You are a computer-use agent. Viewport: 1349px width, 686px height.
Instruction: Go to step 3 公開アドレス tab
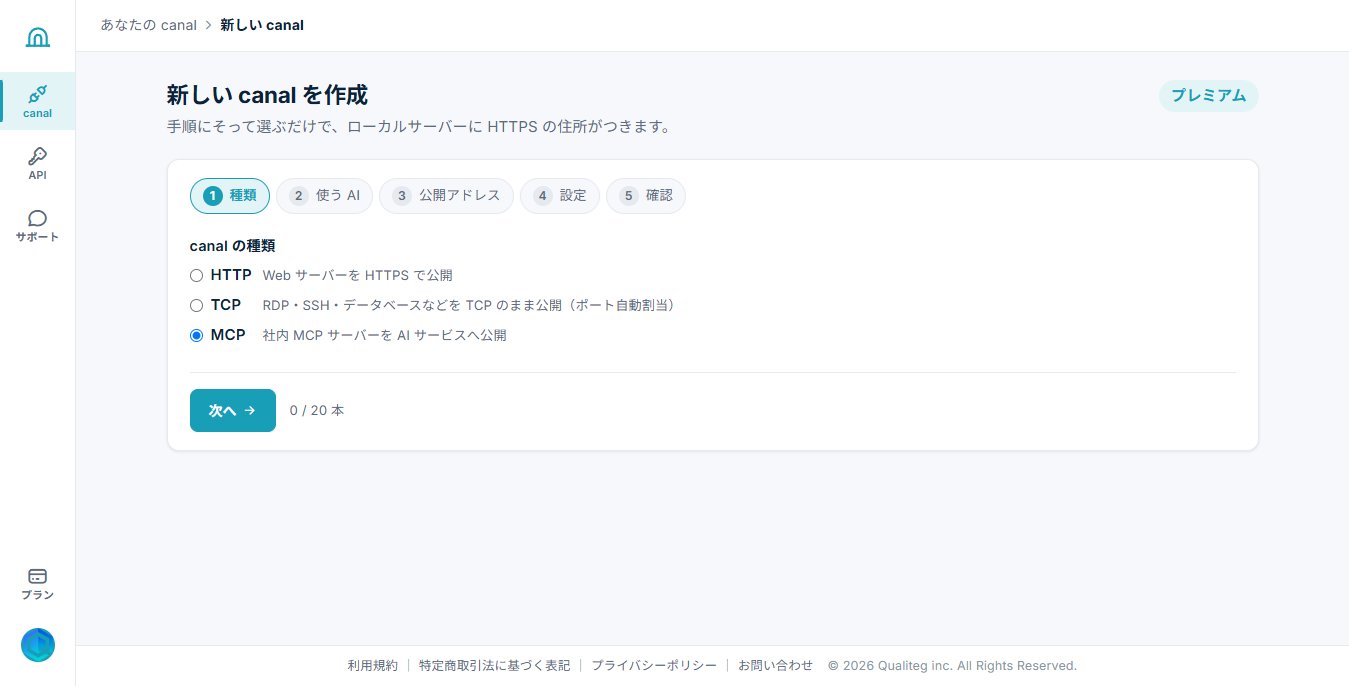tap(446, 196)
